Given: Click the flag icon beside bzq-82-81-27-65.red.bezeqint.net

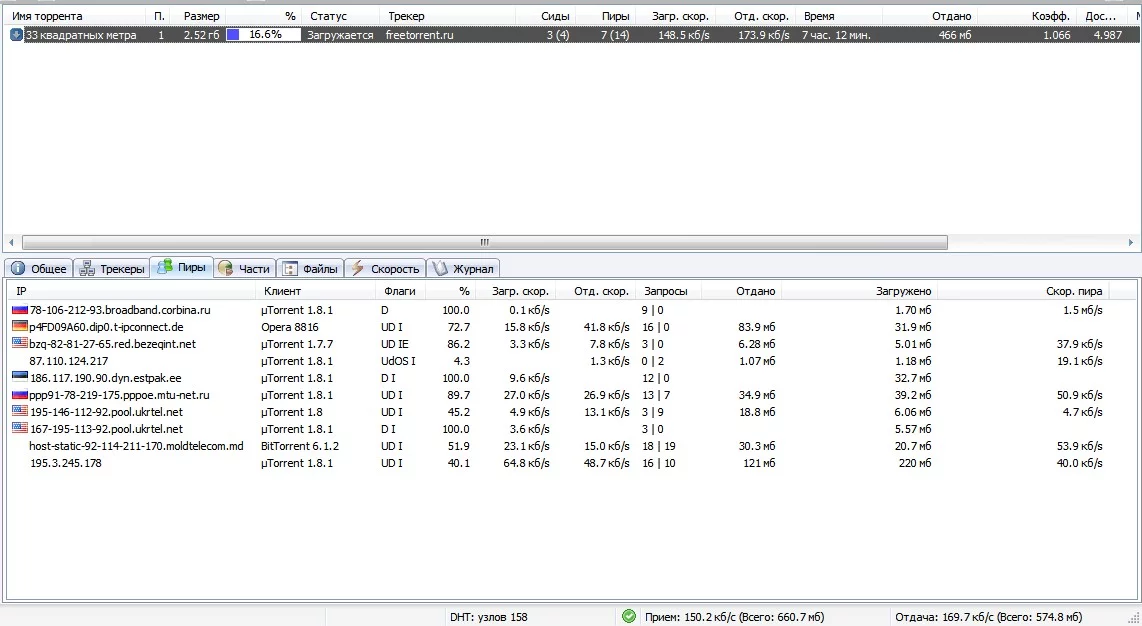Looking at the screenshot, I should 20,344.
